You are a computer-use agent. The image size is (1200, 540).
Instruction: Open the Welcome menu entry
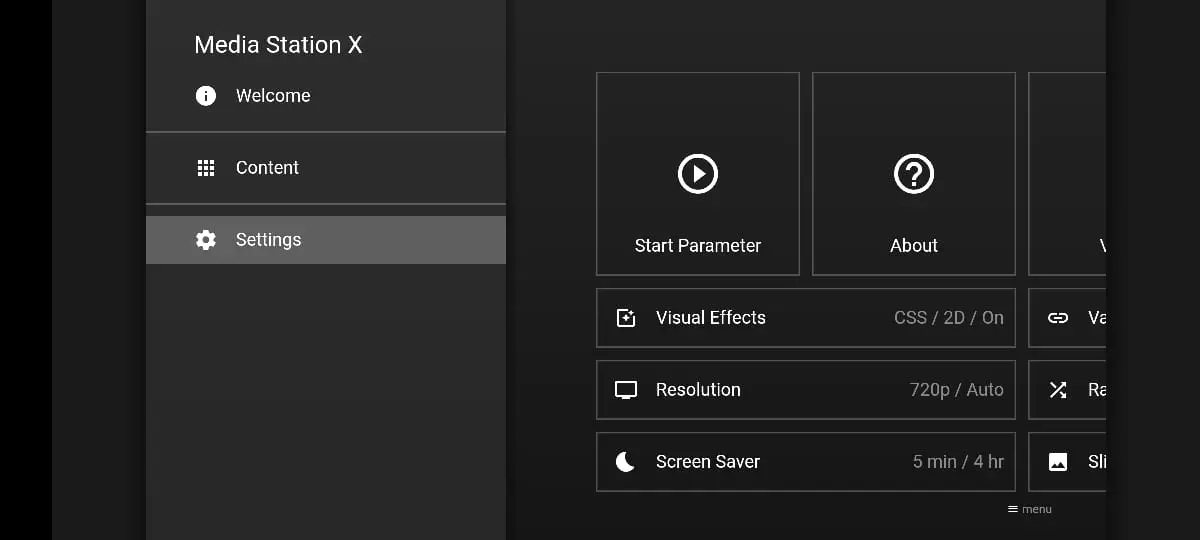273,96
